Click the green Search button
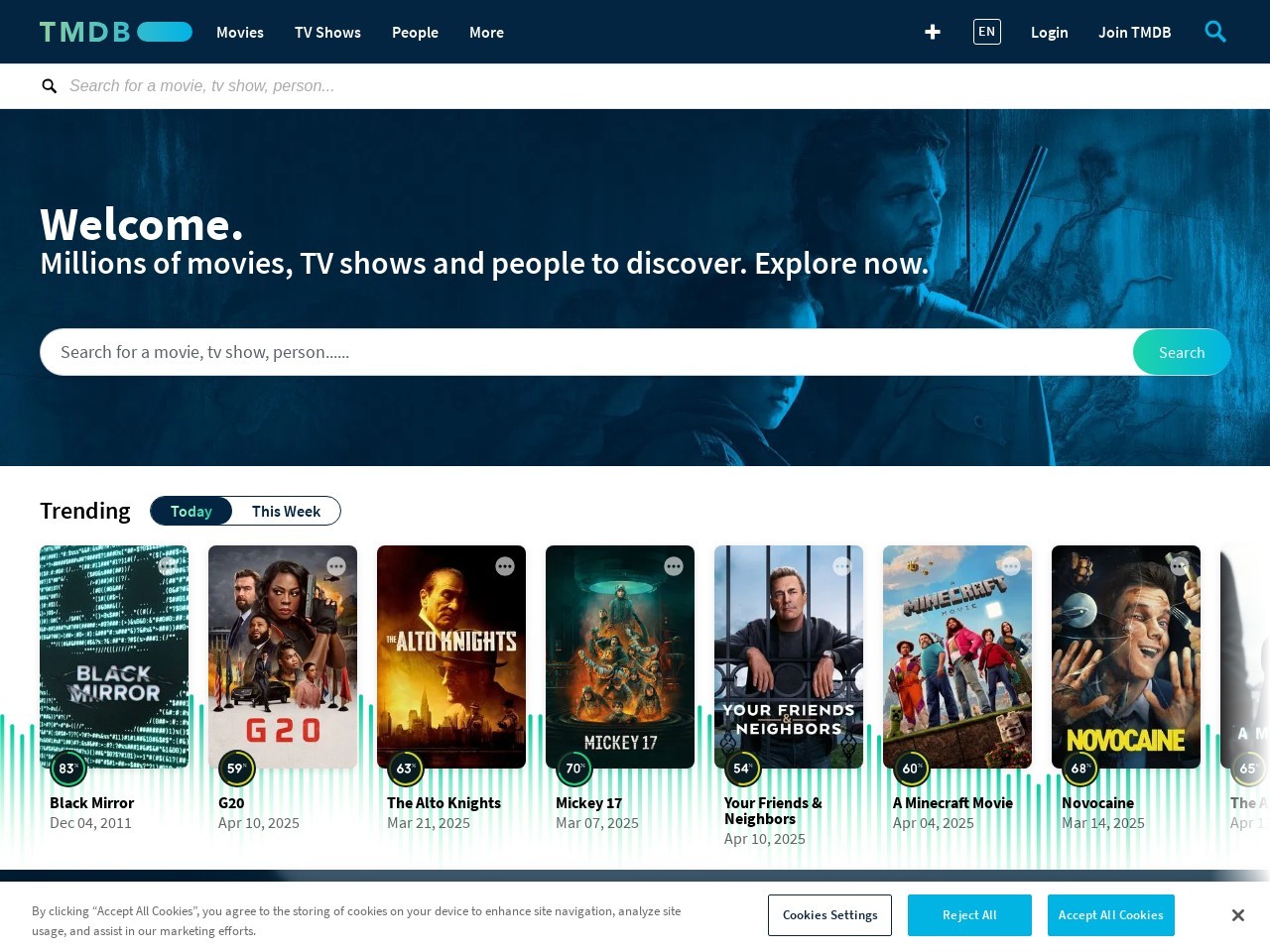 pyautogui.click(x=1182, y=352)
